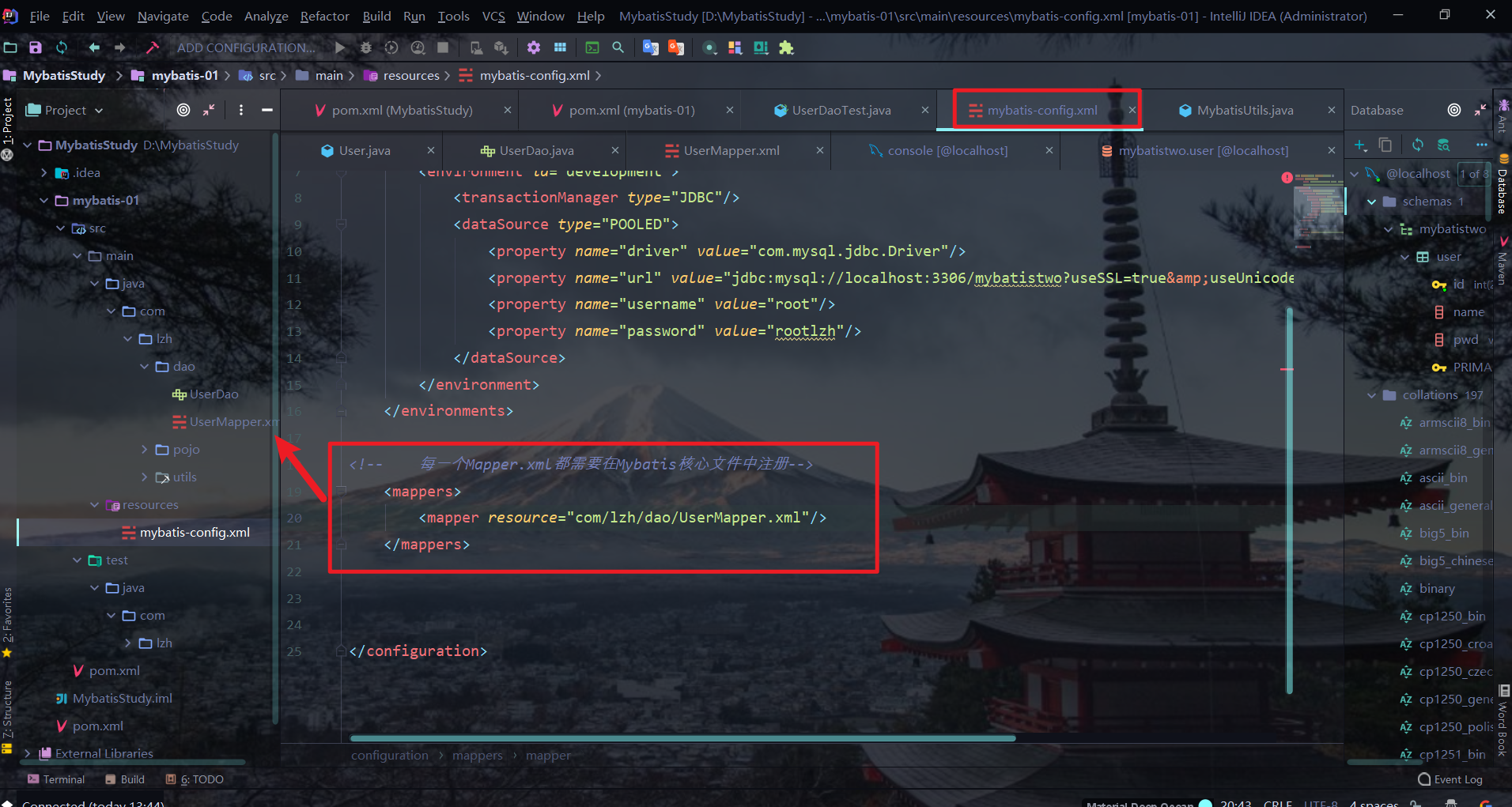Image resolution: width=1512 pixels, height=807 pixels.
Task: Switch to the UserDaoTest.java tab
Action: [841, 110]
